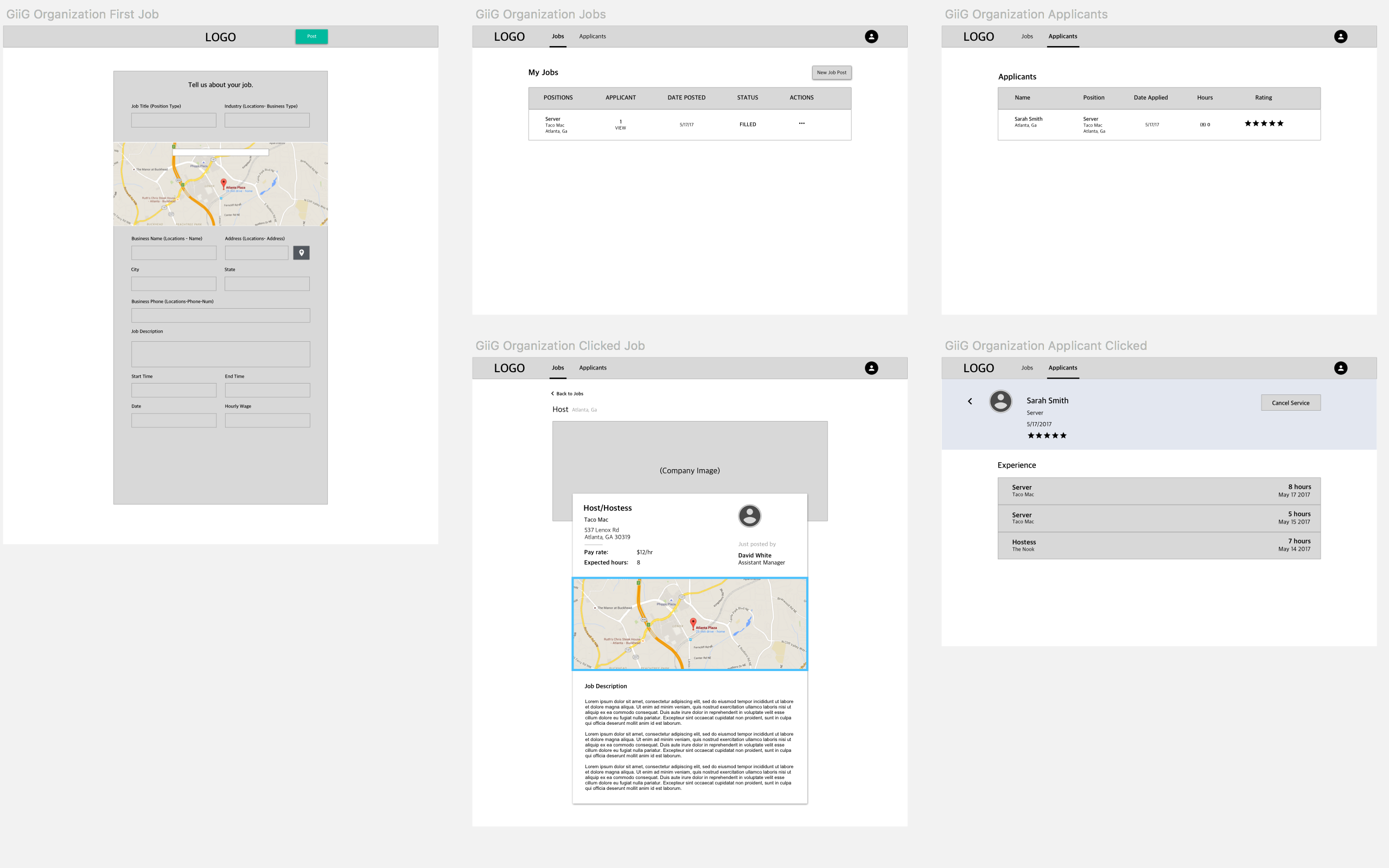Viewport: 1389px width, 868px height.
Task: Open the three-dot actions menu for Server job
Action: click(801, 124)
